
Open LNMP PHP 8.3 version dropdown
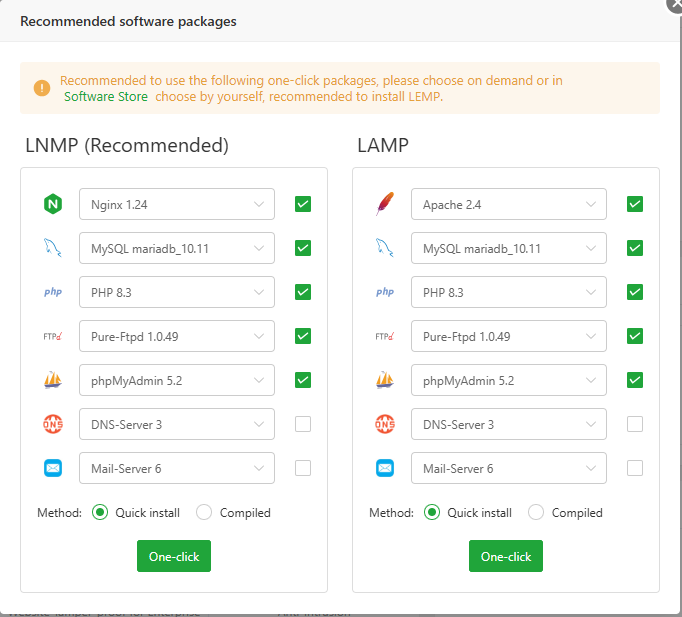[x=177, y=292]
